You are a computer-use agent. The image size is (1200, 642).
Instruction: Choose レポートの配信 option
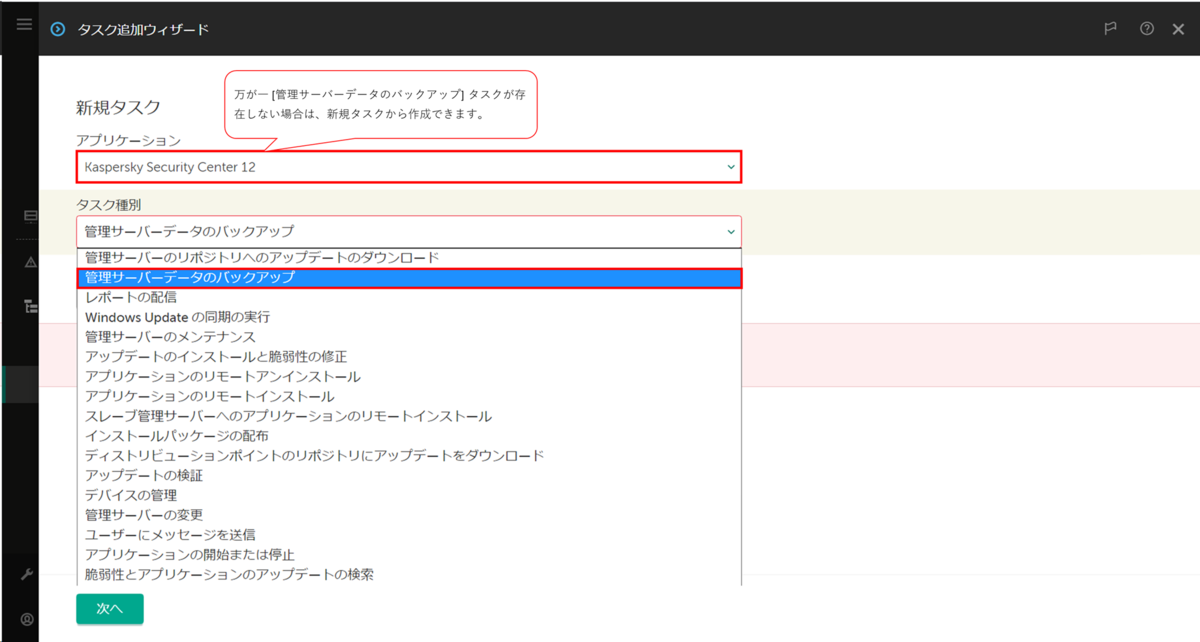[x=409, y=297]
